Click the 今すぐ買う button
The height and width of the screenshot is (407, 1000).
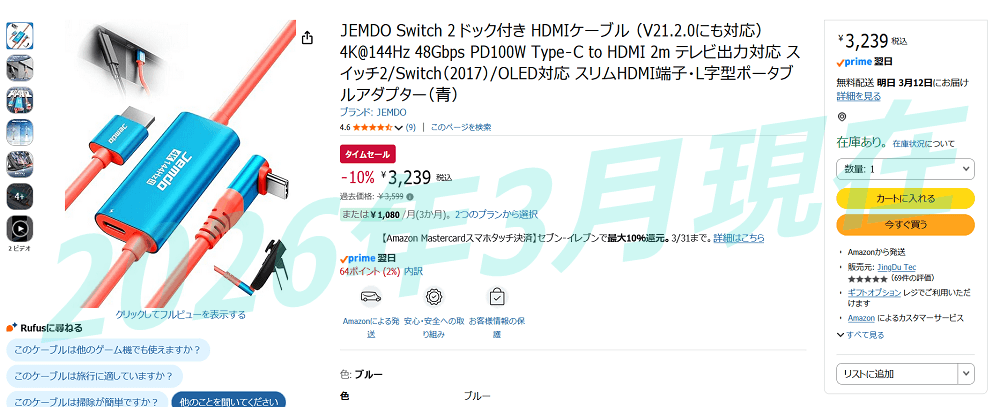click(905, 225)
